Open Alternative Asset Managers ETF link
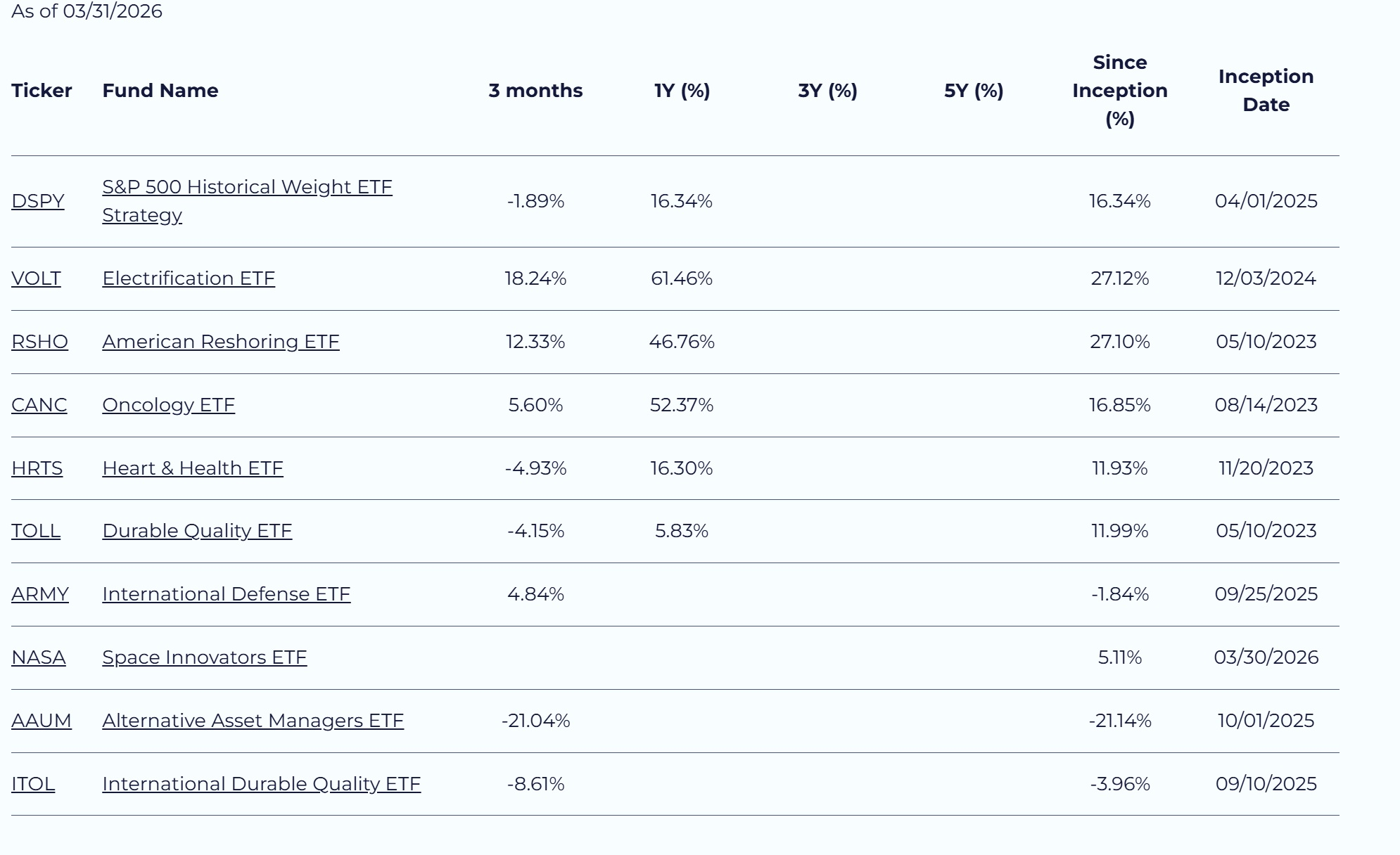This screenshot has height=855, width=1400. [253, 721]
